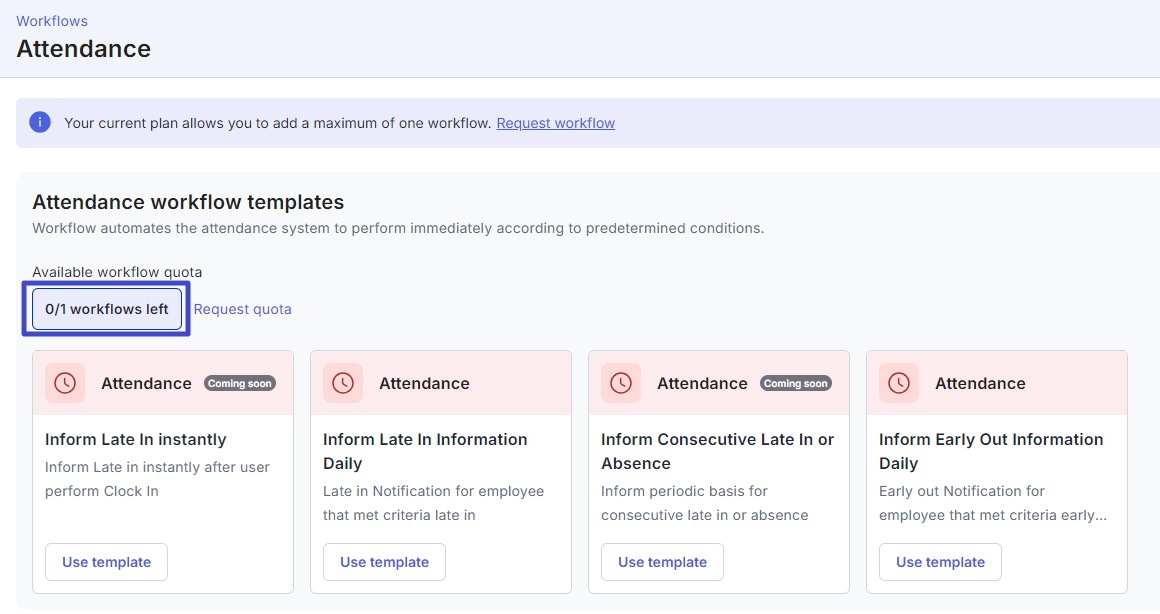Select Use template for Consecutive Late In or Absence
The width and height of the screenshot is (1160, 614).
662,561
